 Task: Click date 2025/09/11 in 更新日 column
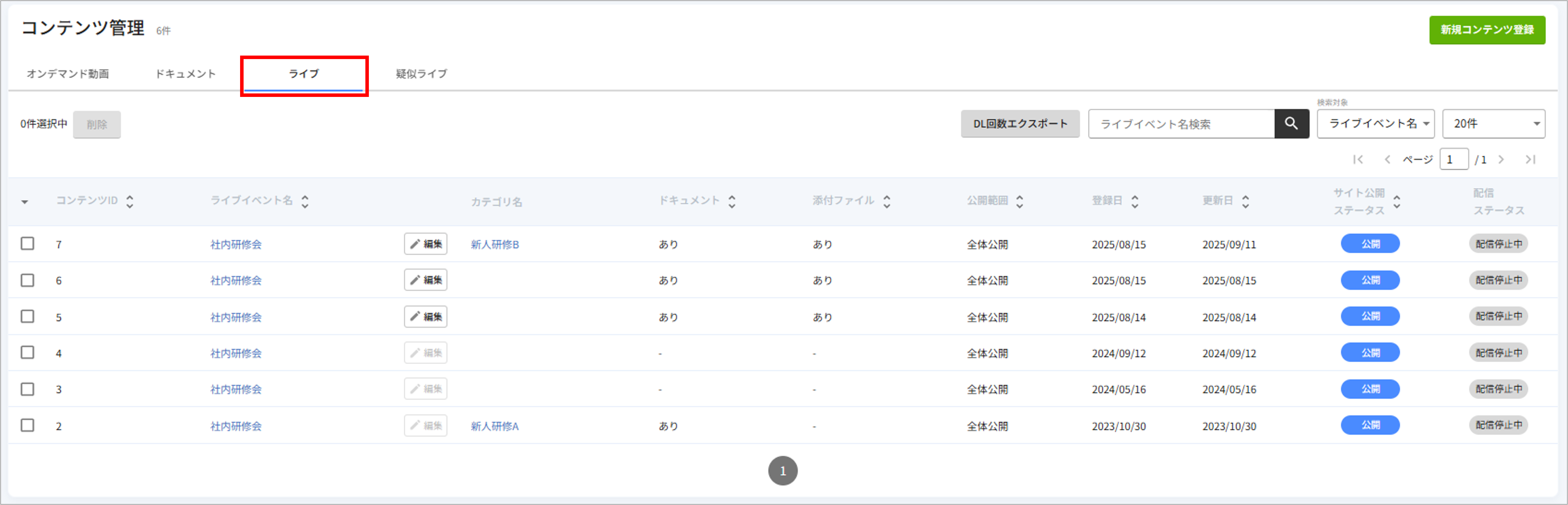(x=1229, y=244)
